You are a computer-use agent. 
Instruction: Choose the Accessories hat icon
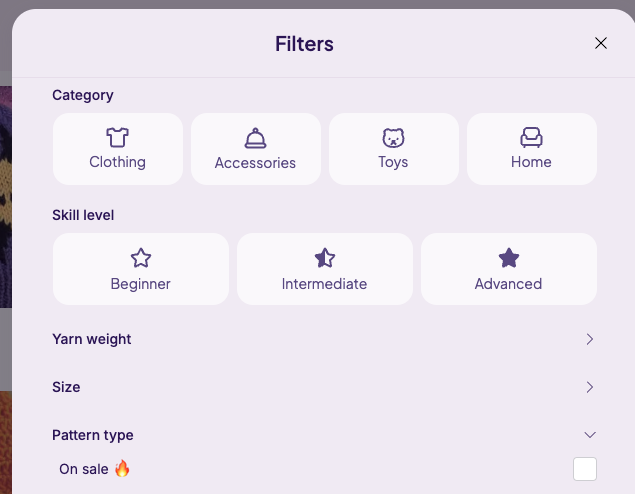256,138
